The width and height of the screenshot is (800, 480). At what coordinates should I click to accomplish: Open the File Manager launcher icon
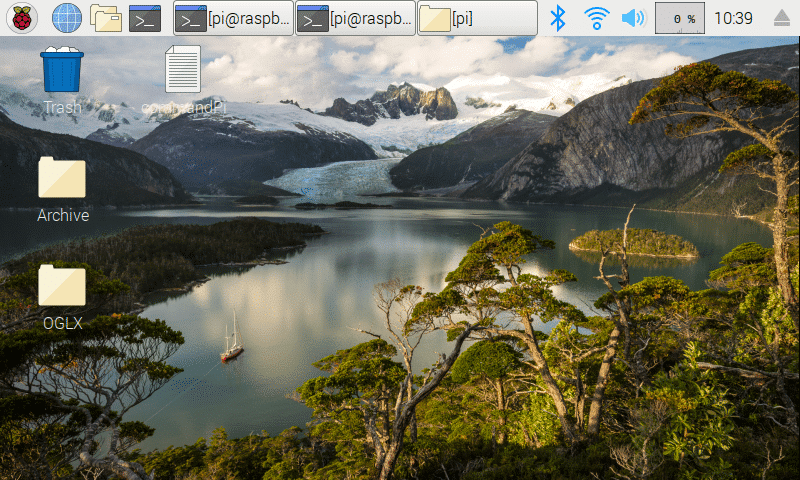click(x=106, y=18)
